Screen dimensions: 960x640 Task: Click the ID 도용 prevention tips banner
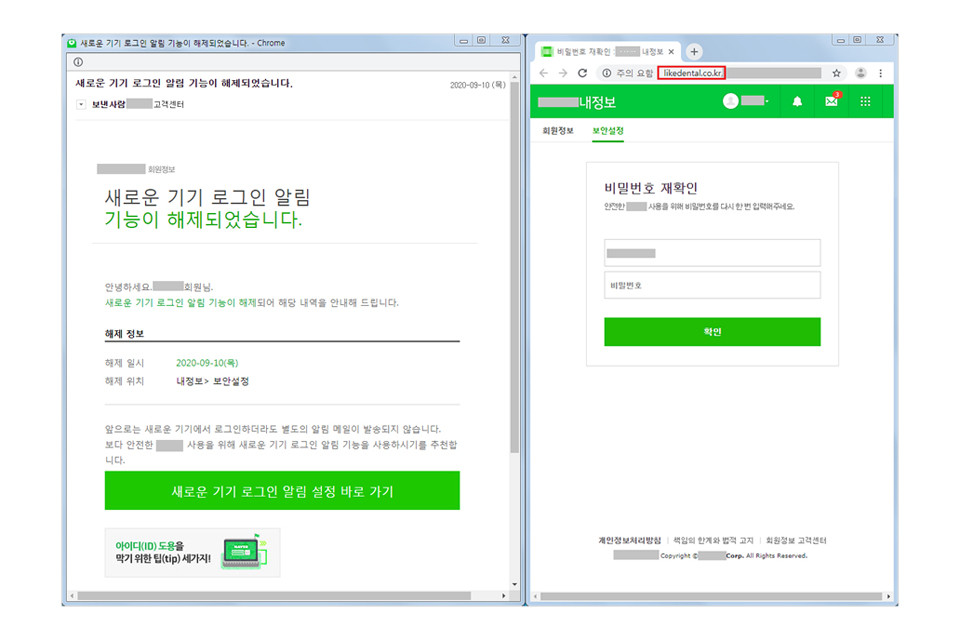(190, 551)
